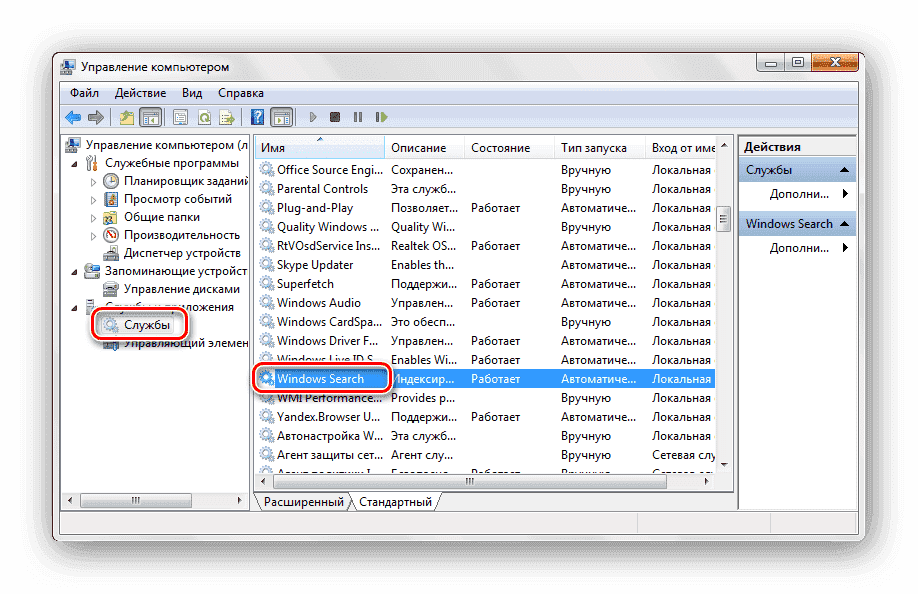Pause the selected service
918x594 pixels.
point(357,117)
